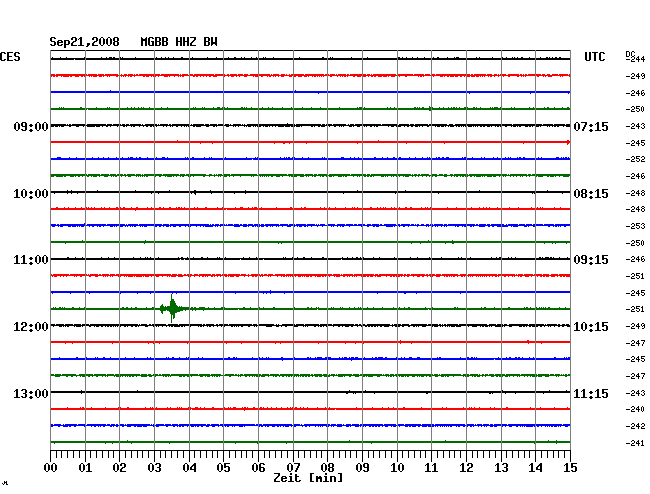This screenshot has width=650, height=494.
Task: Click the UTC header label
Action: (594, 57)
